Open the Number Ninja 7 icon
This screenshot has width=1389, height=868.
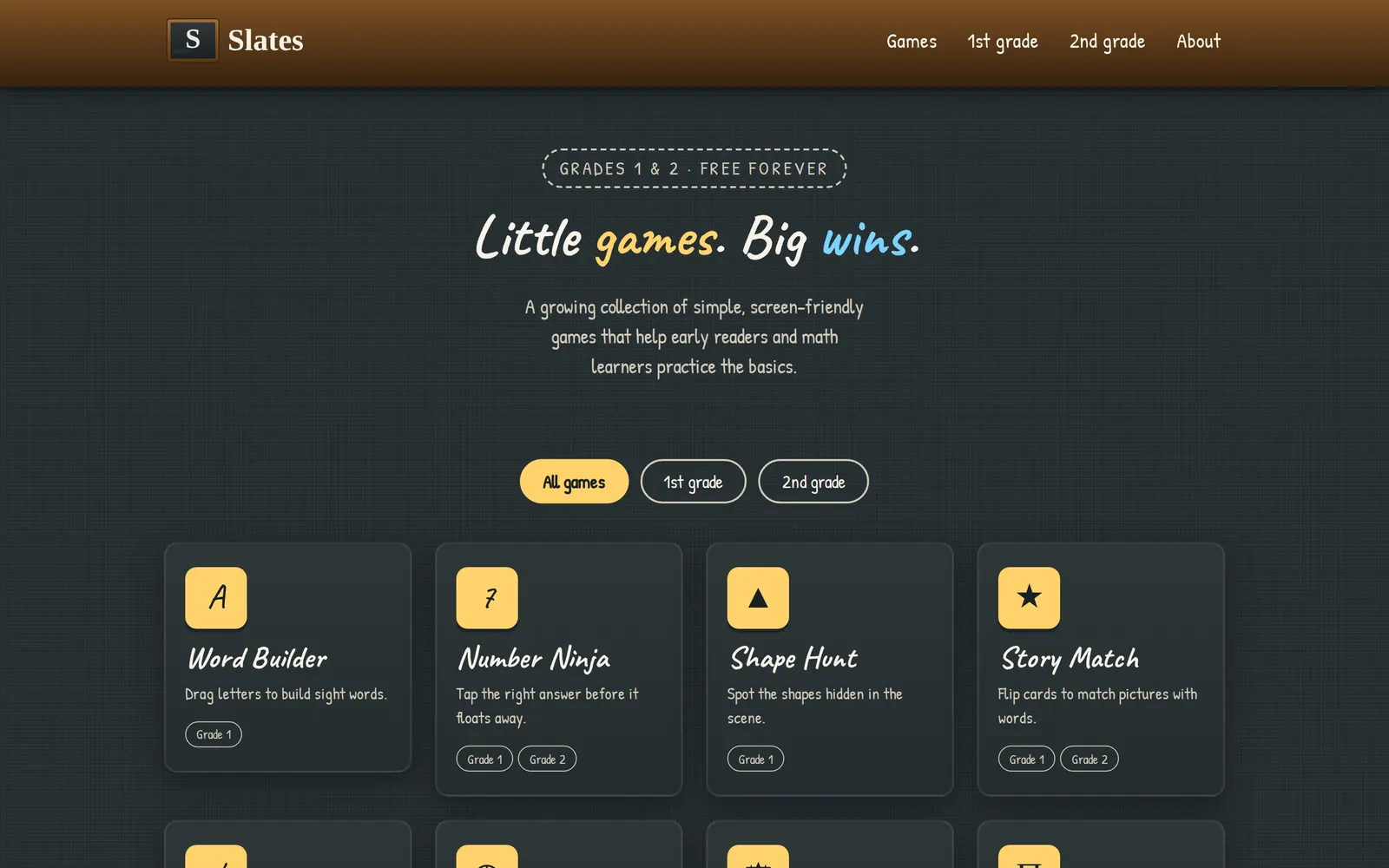pos(487,597)
